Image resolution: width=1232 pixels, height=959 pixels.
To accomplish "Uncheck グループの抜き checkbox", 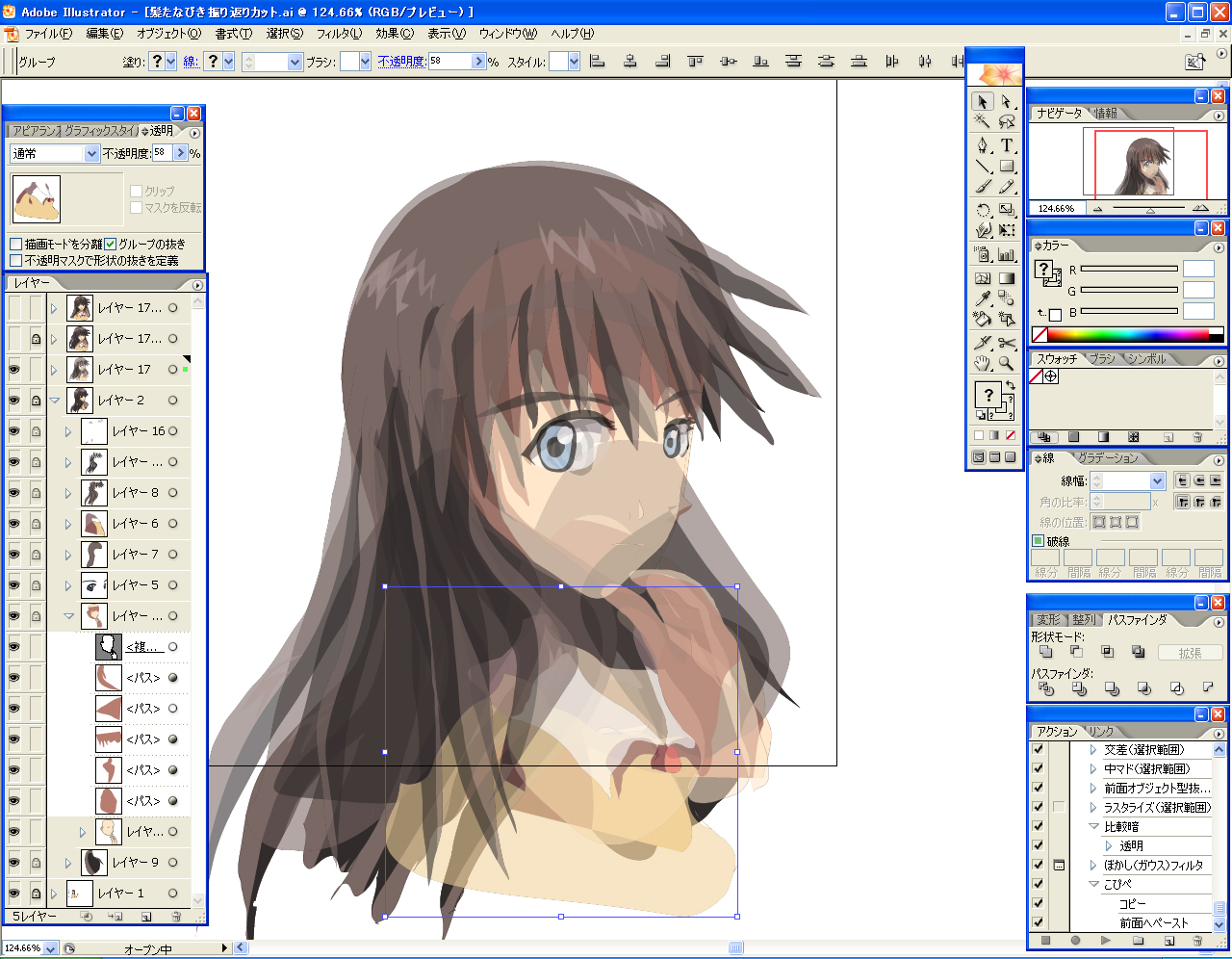I will pos(110,245).
